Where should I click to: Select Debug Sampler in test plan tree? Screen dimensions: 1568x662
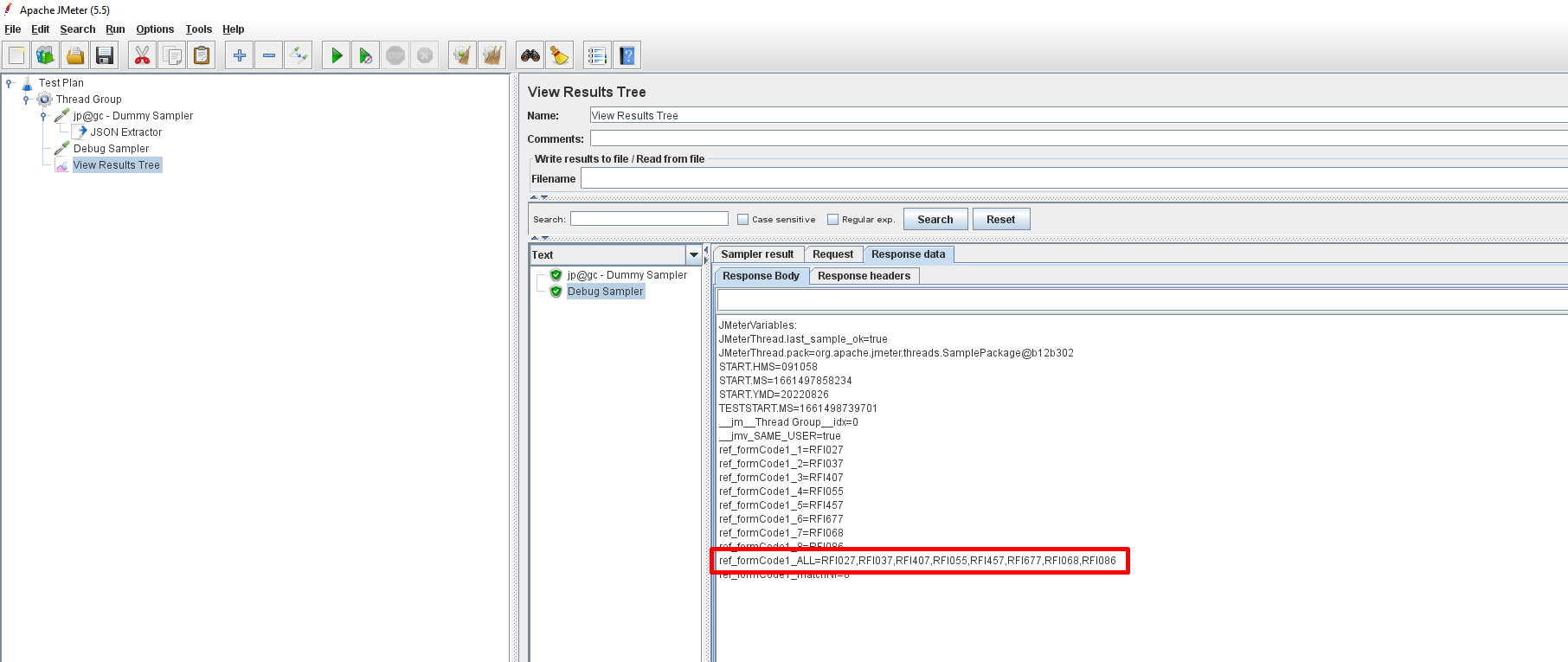click(111, 149)
